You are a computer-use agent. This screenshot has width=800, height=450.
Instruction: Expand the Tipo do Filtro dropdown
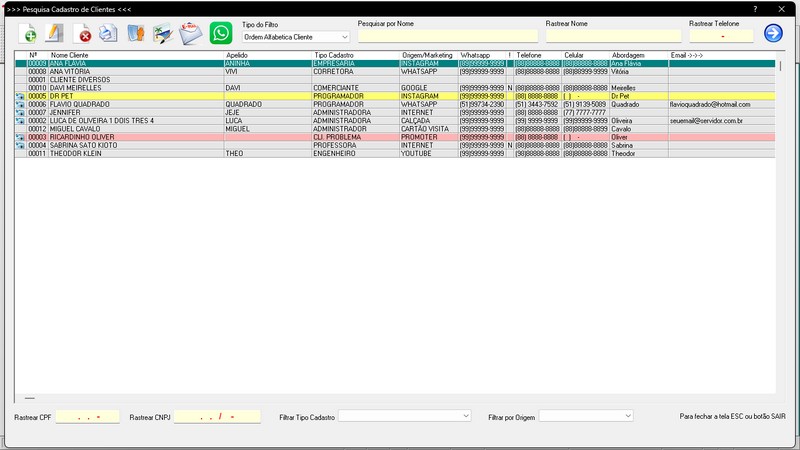pyautogui.click(x=295, y=37)
